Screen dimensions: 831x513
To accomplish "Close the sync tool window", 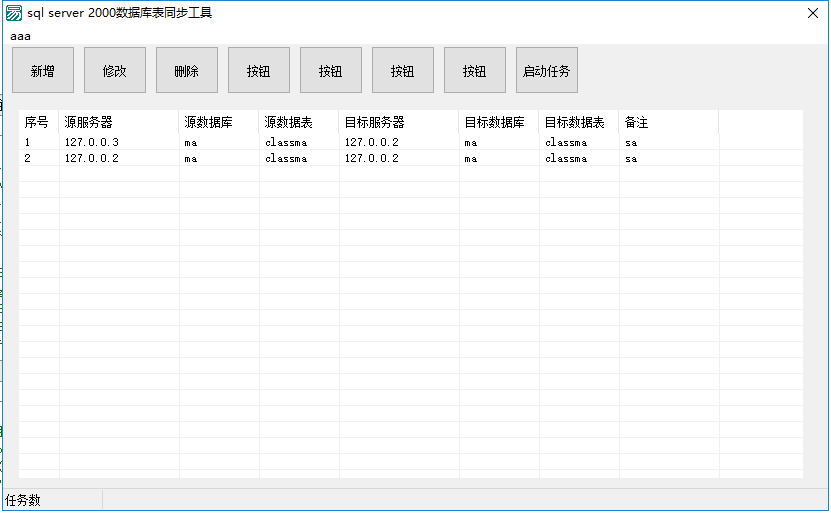I will pyautogui.click(x=813, y=13).
